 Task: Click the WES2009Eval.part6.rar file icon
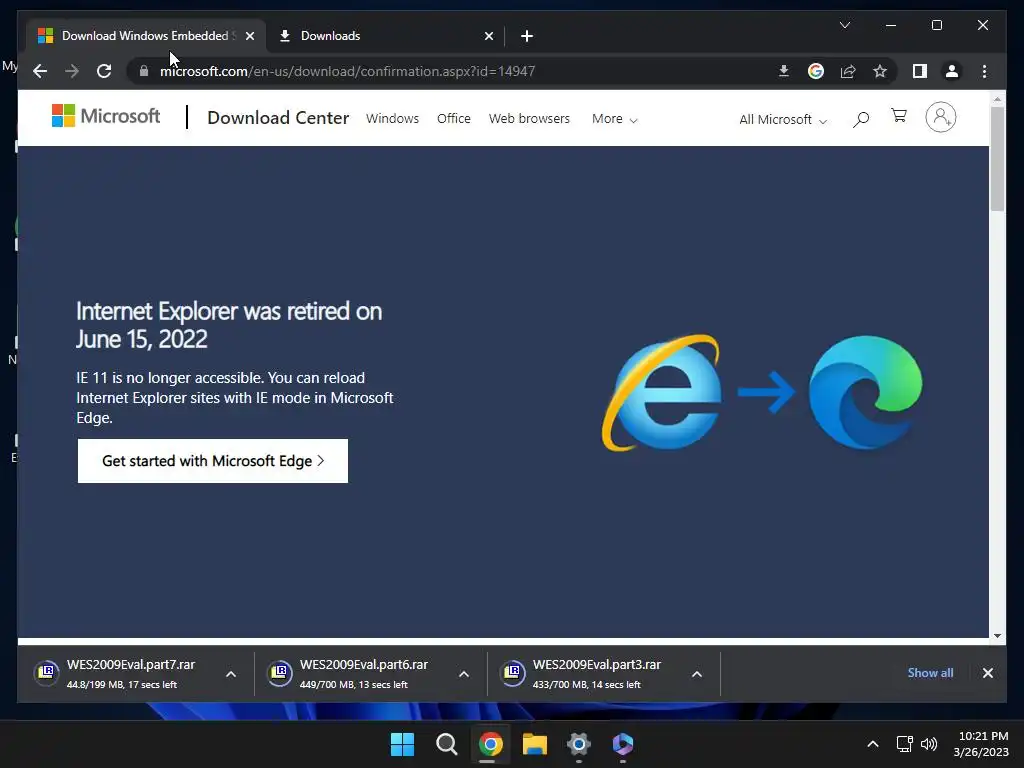click(x=280, y=673)
